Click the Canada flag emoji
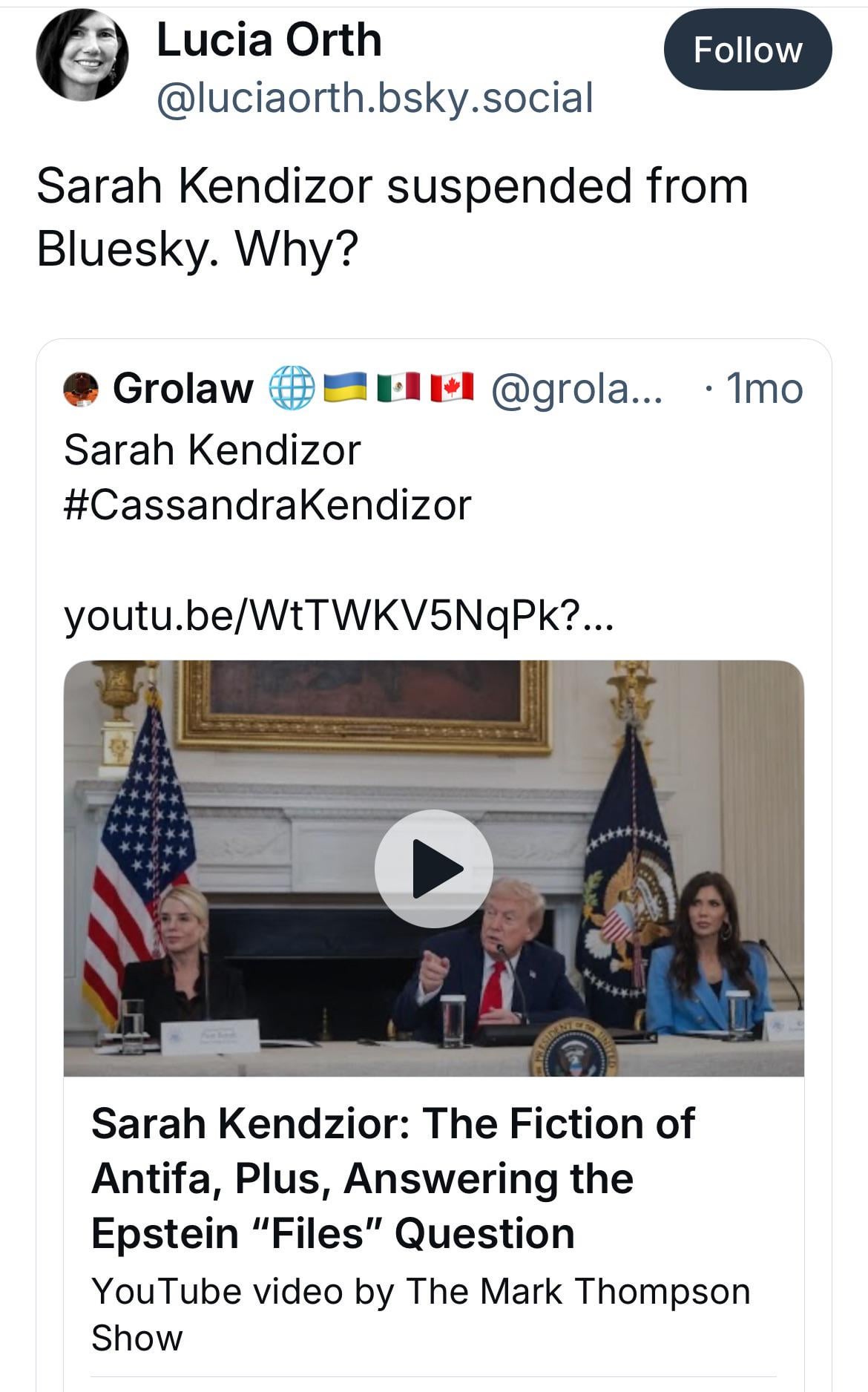 452,387
